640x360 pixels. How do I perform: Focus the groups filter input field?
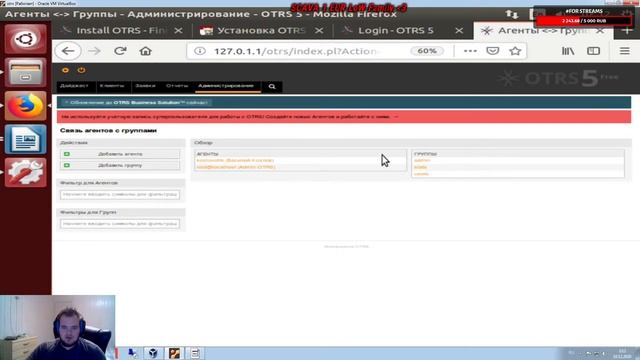(x=120, y=224)
